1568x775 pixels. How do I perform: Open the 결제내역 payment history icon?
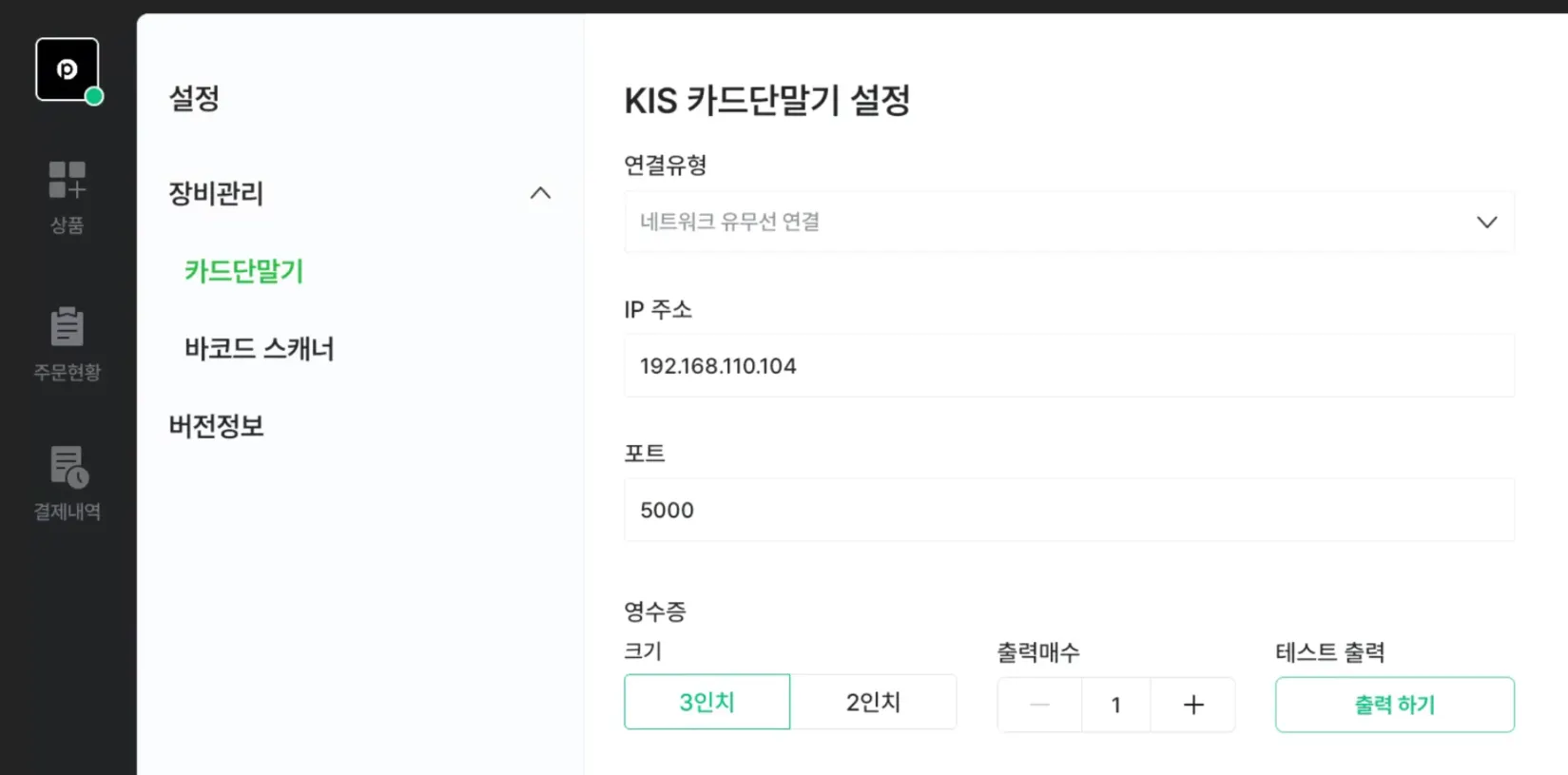click(68, 468)
